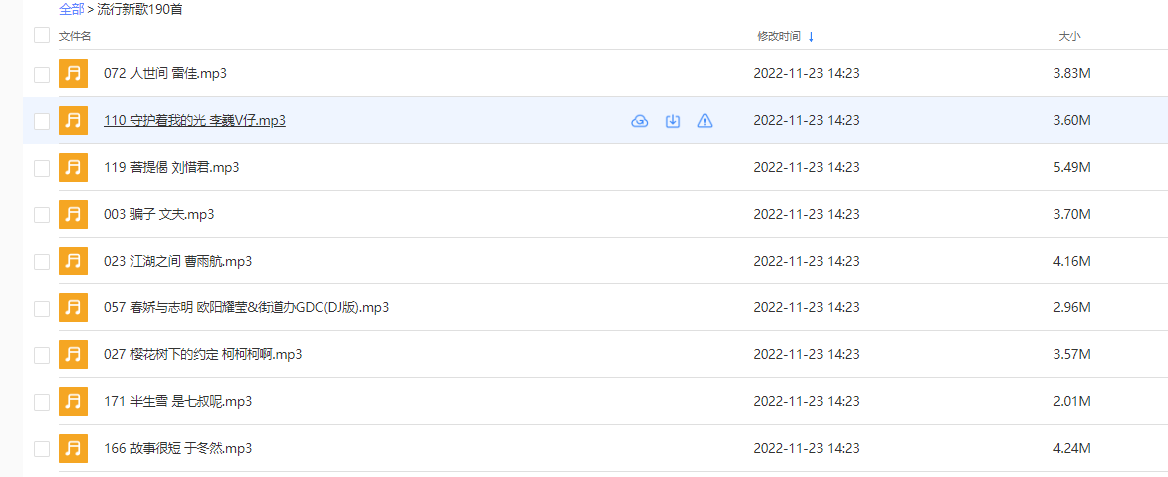
Task: Click the modified date of 072 人世间 row
Action: (807, 74)
